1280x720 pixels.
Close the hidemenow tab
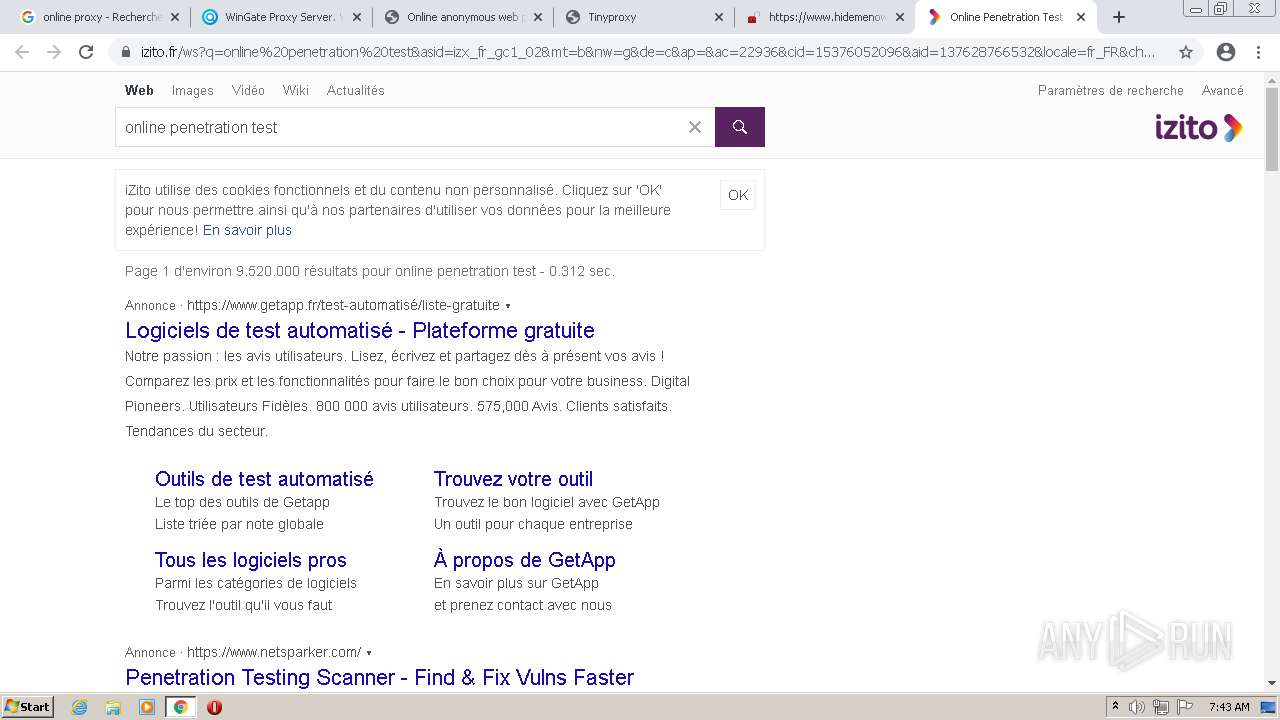click(x=899, y=17)
